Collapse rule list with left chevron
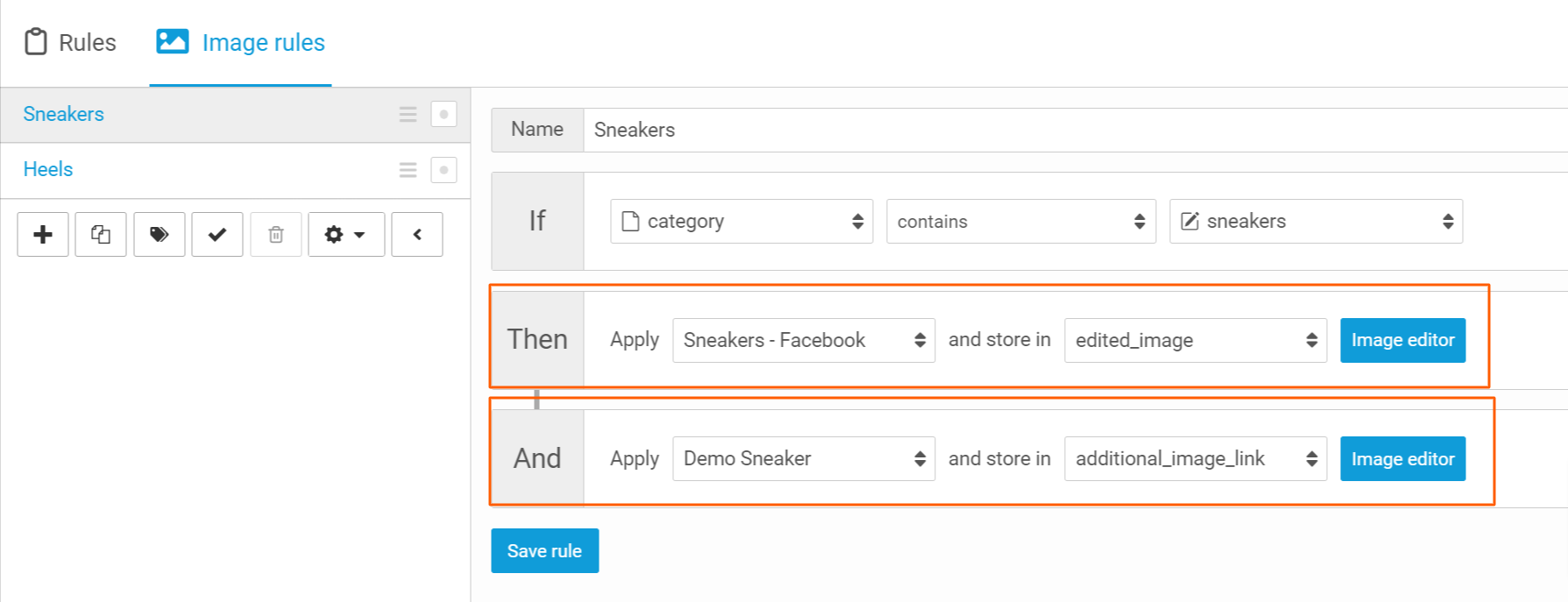The width and height of the screenshot is (1568, 602). (x=417, y=235)
